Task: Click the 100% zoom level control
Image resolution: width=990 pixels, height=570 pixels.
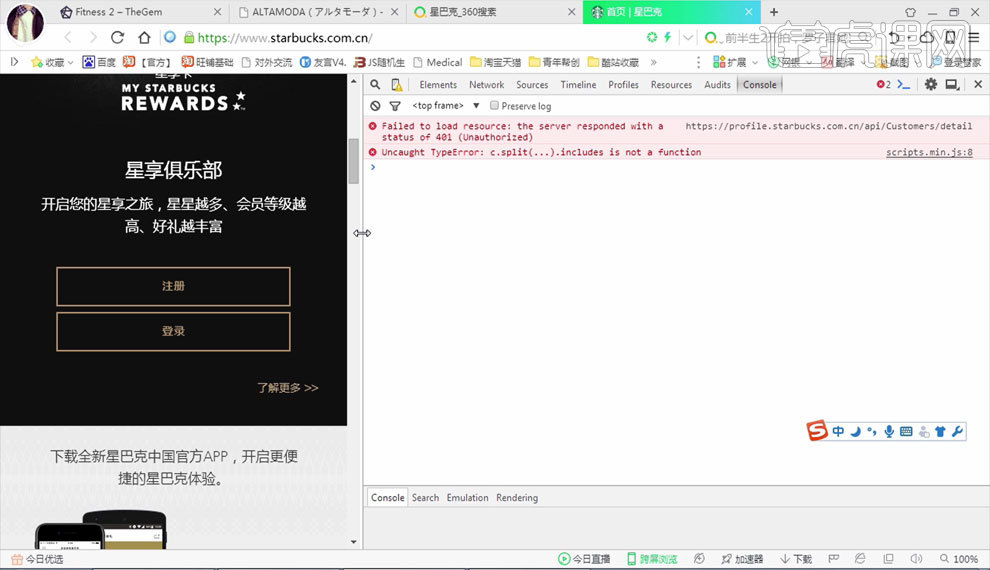Action: click(x=959, y=559)
